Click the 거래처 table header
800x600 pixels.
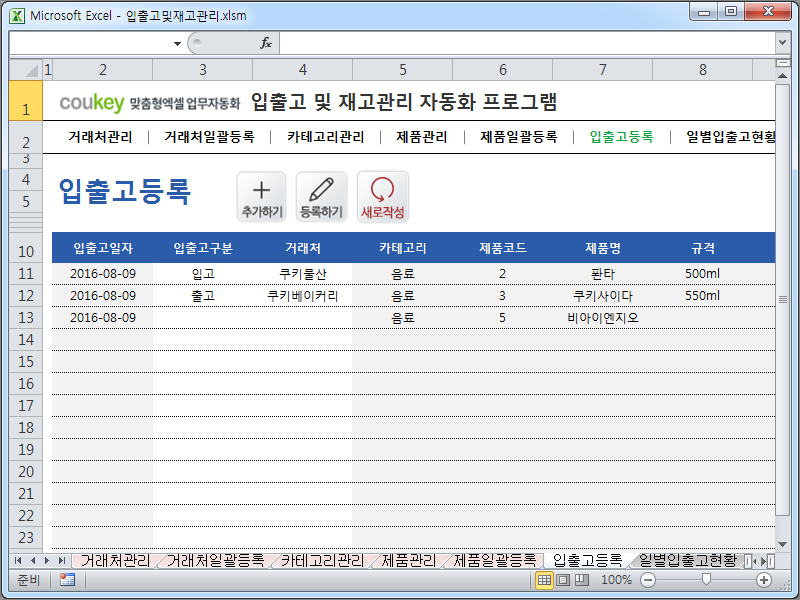click(303, 248)
